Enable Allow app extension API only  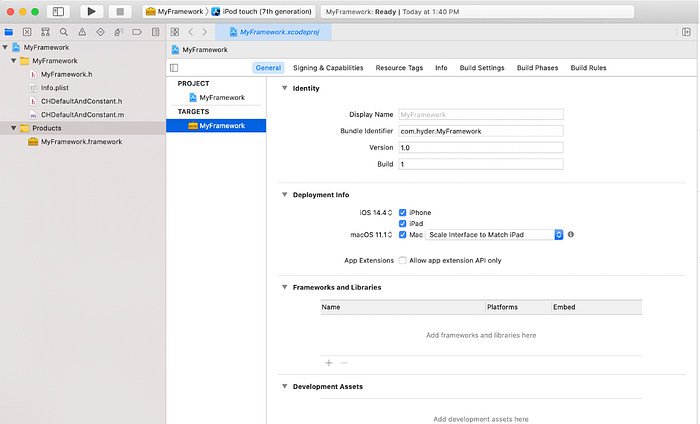(x=402, y=260)
